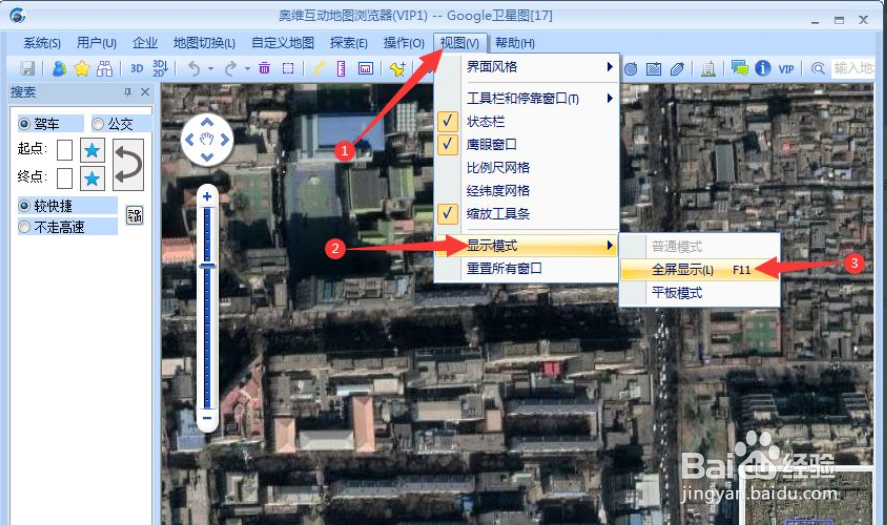Click the draw circle shape icon
The image size is (887, 525).
630,68
